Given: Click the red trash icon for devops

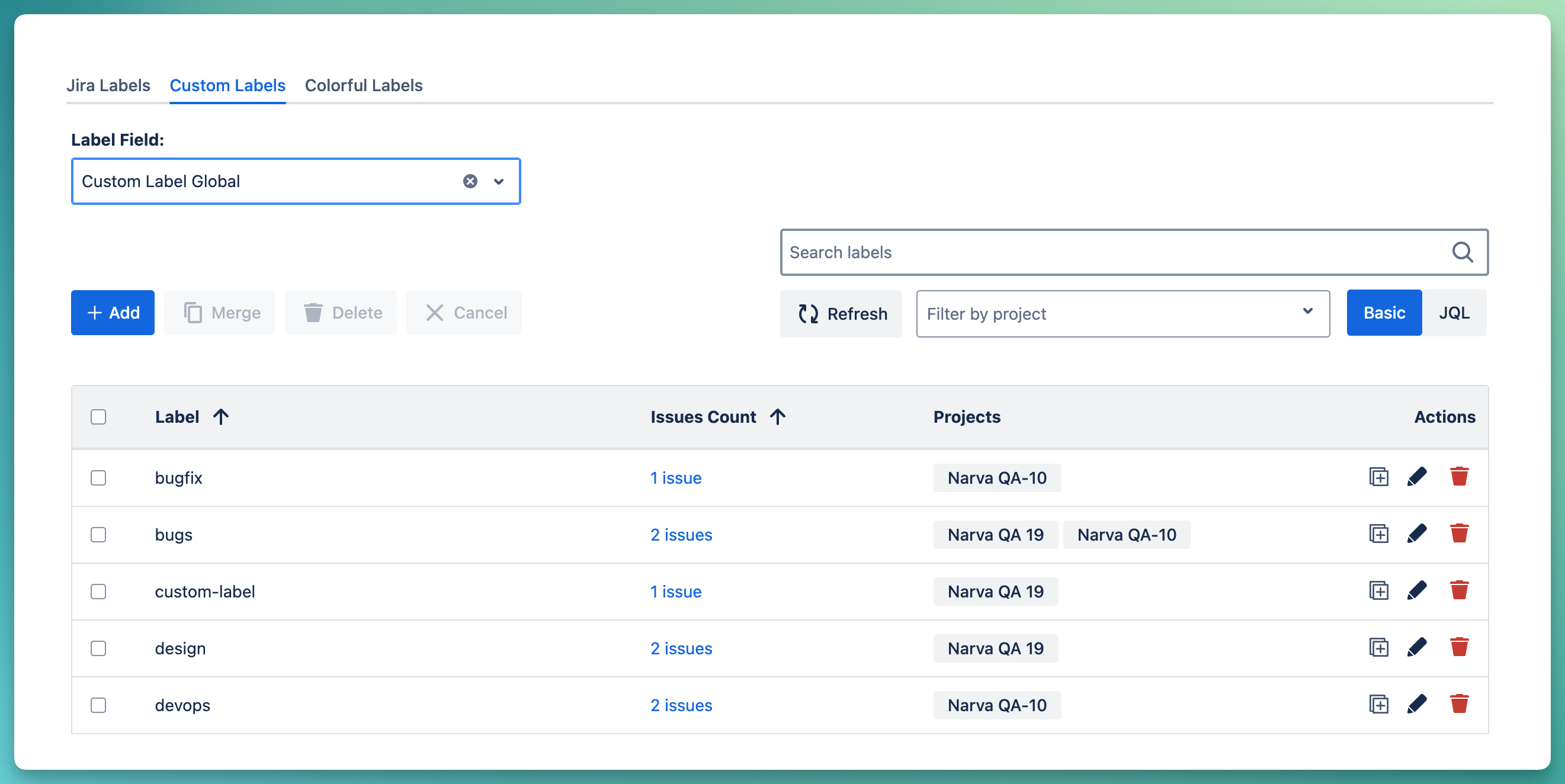Looking at the screenshot, I should [x=1459, y=705].
